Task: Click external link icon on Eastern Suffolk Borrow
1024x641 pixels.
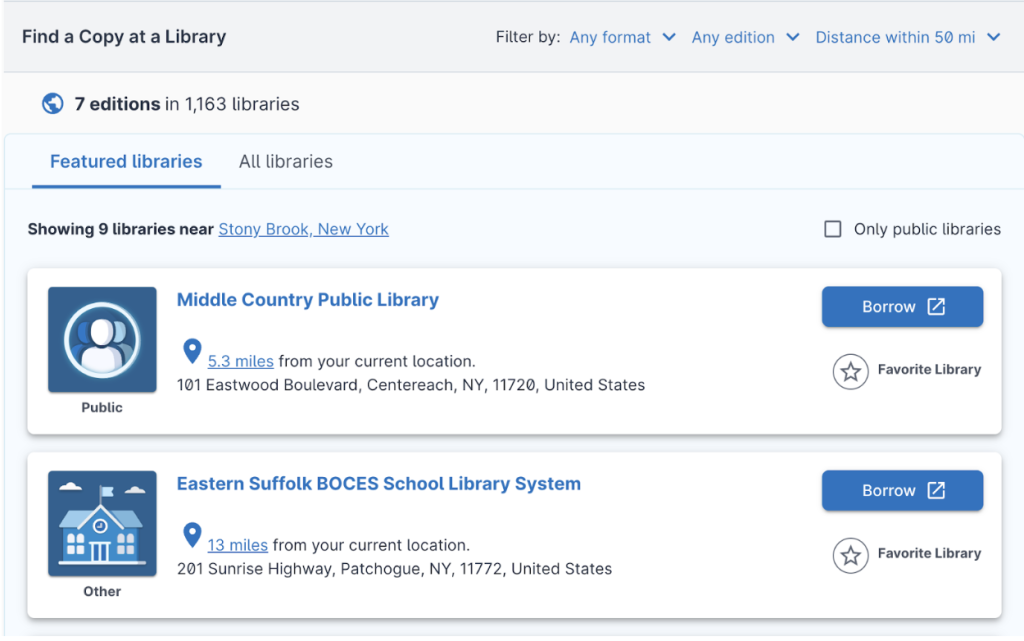Action: pos(936,491)
